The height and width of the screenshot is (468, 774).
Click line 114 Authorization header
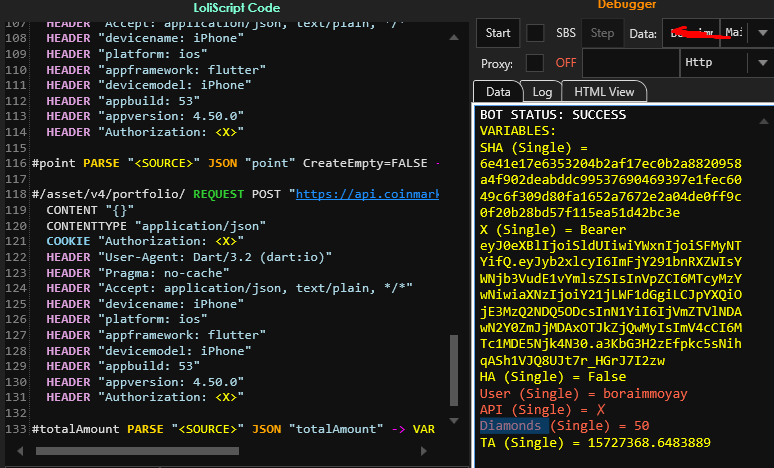tap(145, 132)
